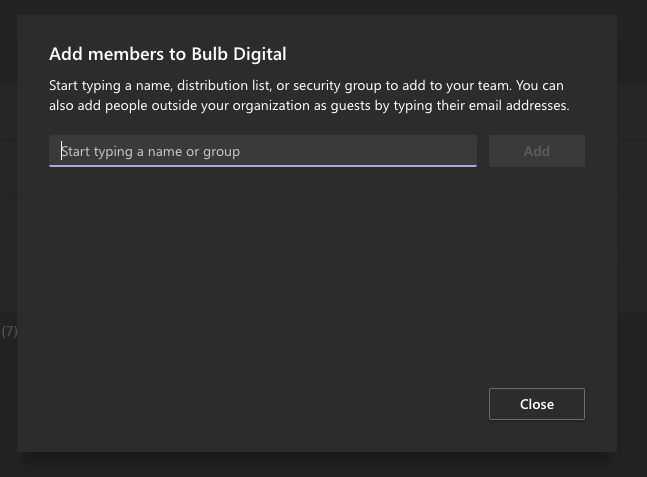Focus the name or group input field
The height and width of the screenshot is (477, 647).
point(263,151)
